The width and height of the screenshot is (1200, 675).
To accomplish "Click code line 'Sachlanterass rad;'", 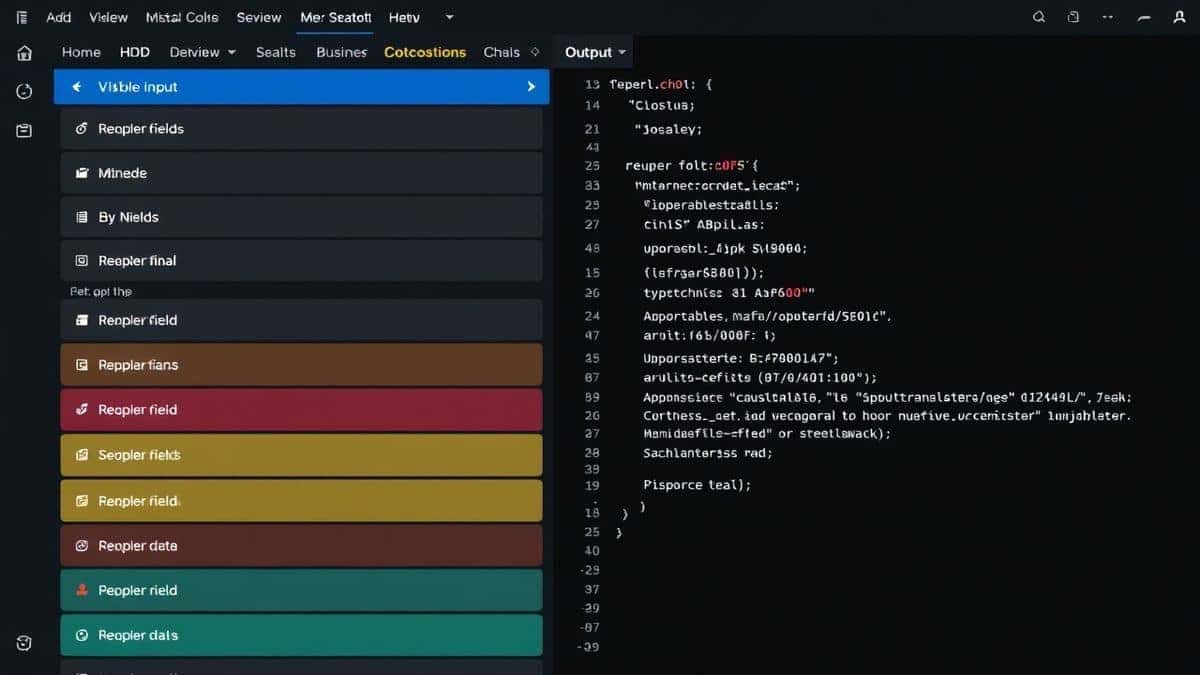I will 708,453.
